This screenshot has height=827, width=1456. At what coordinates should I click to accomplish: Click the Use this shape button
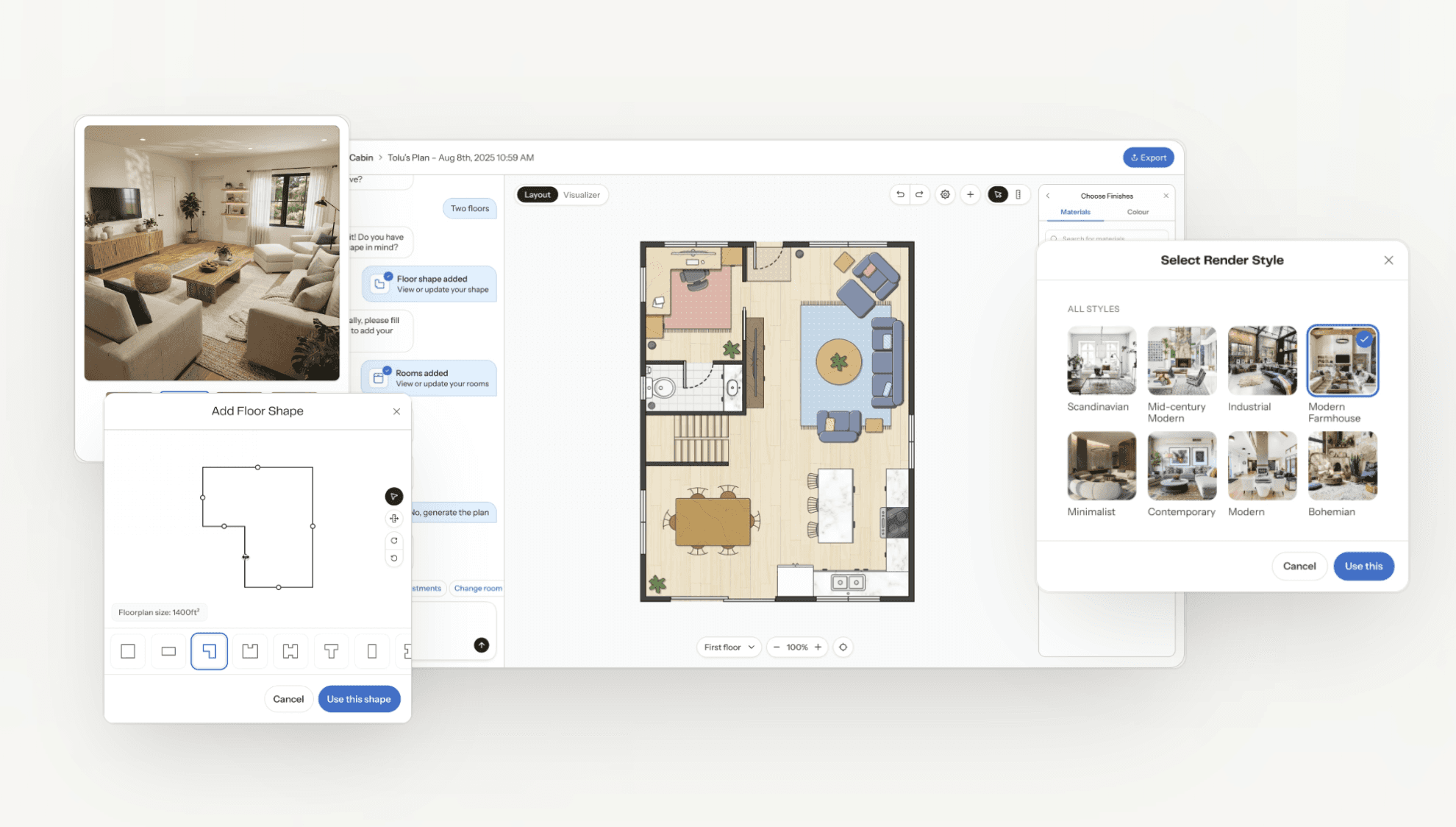tap(359, 699)
